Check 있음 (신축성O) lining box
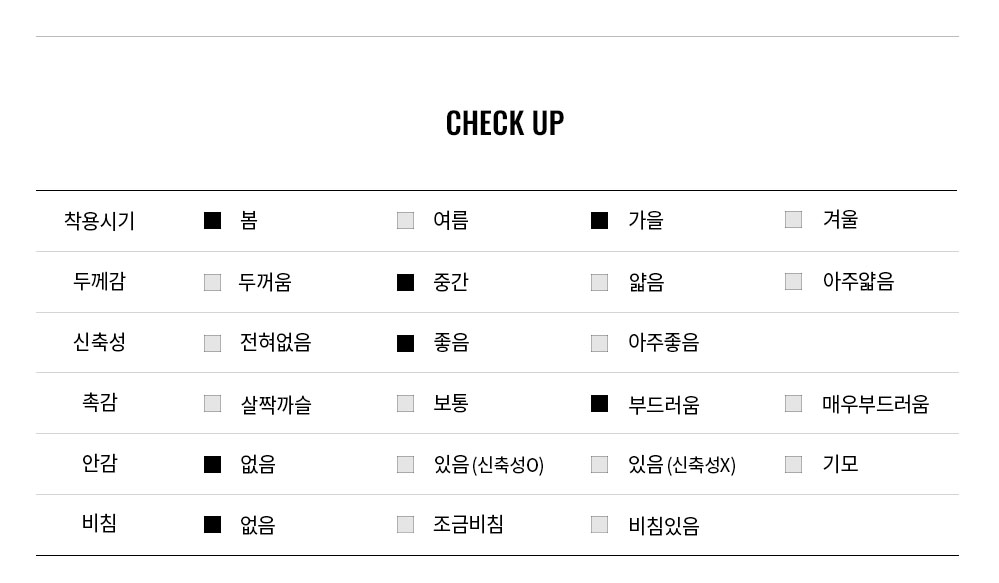 [405, 464]
